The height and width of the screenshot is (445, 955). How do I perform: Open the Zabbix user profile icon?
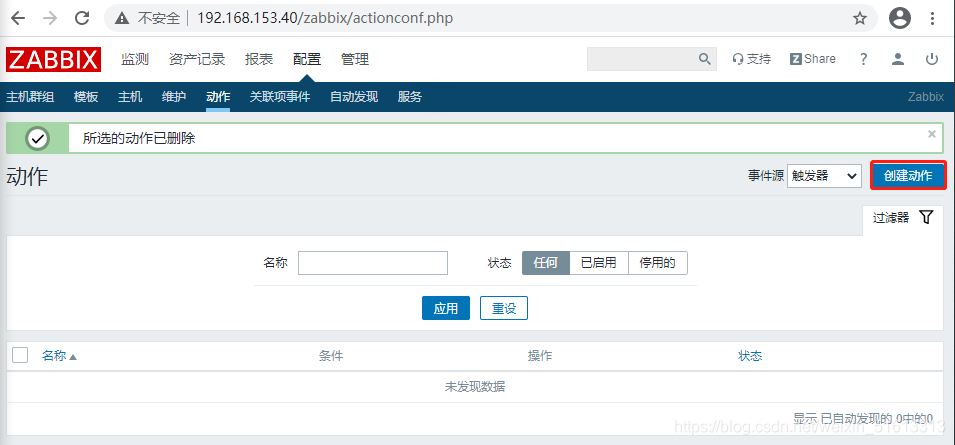[x=898, y=59]
